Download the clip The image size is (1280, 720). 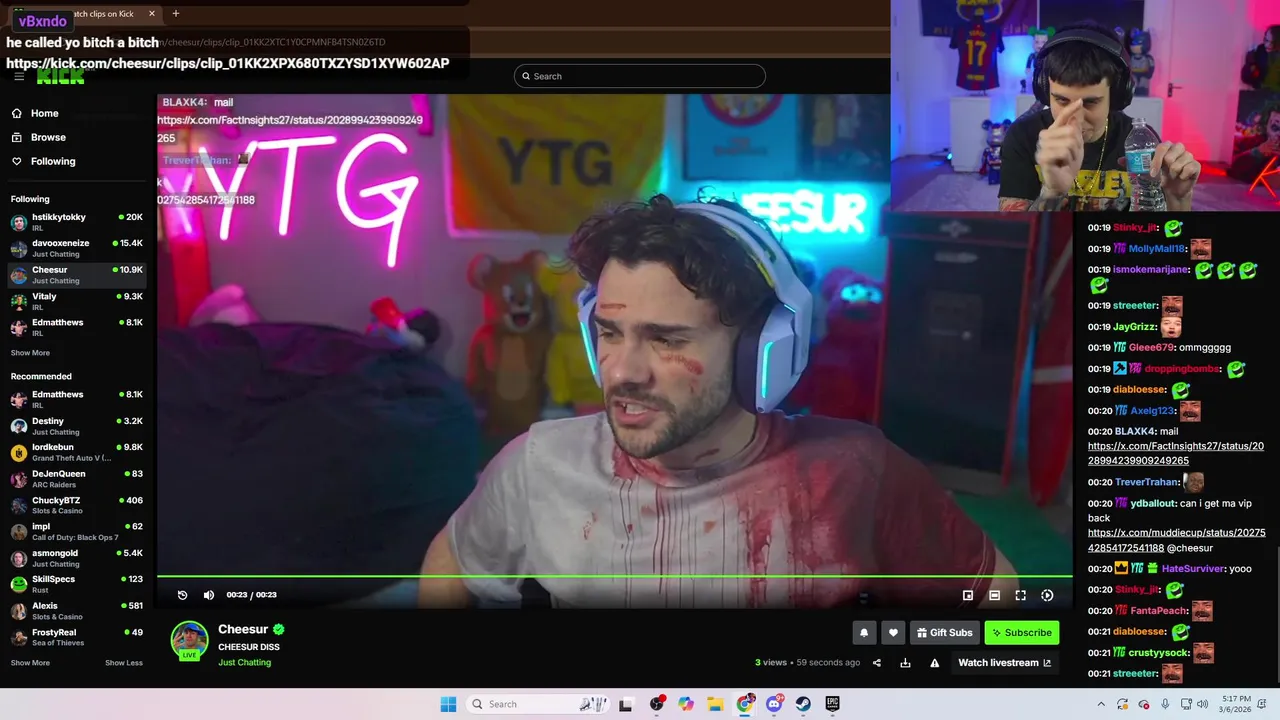905,663
